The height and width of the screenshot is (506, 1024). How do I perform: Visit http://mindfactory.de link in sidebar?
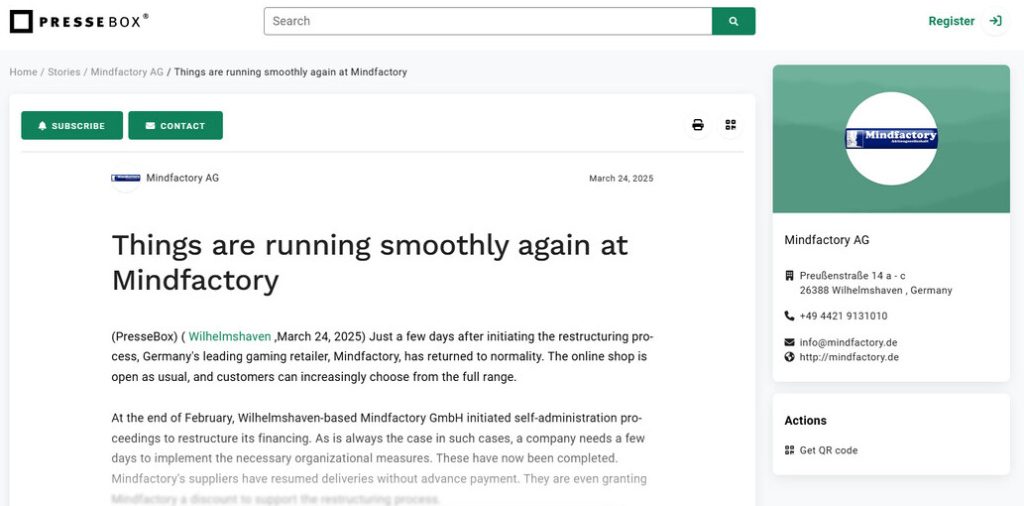click(849, 357)
